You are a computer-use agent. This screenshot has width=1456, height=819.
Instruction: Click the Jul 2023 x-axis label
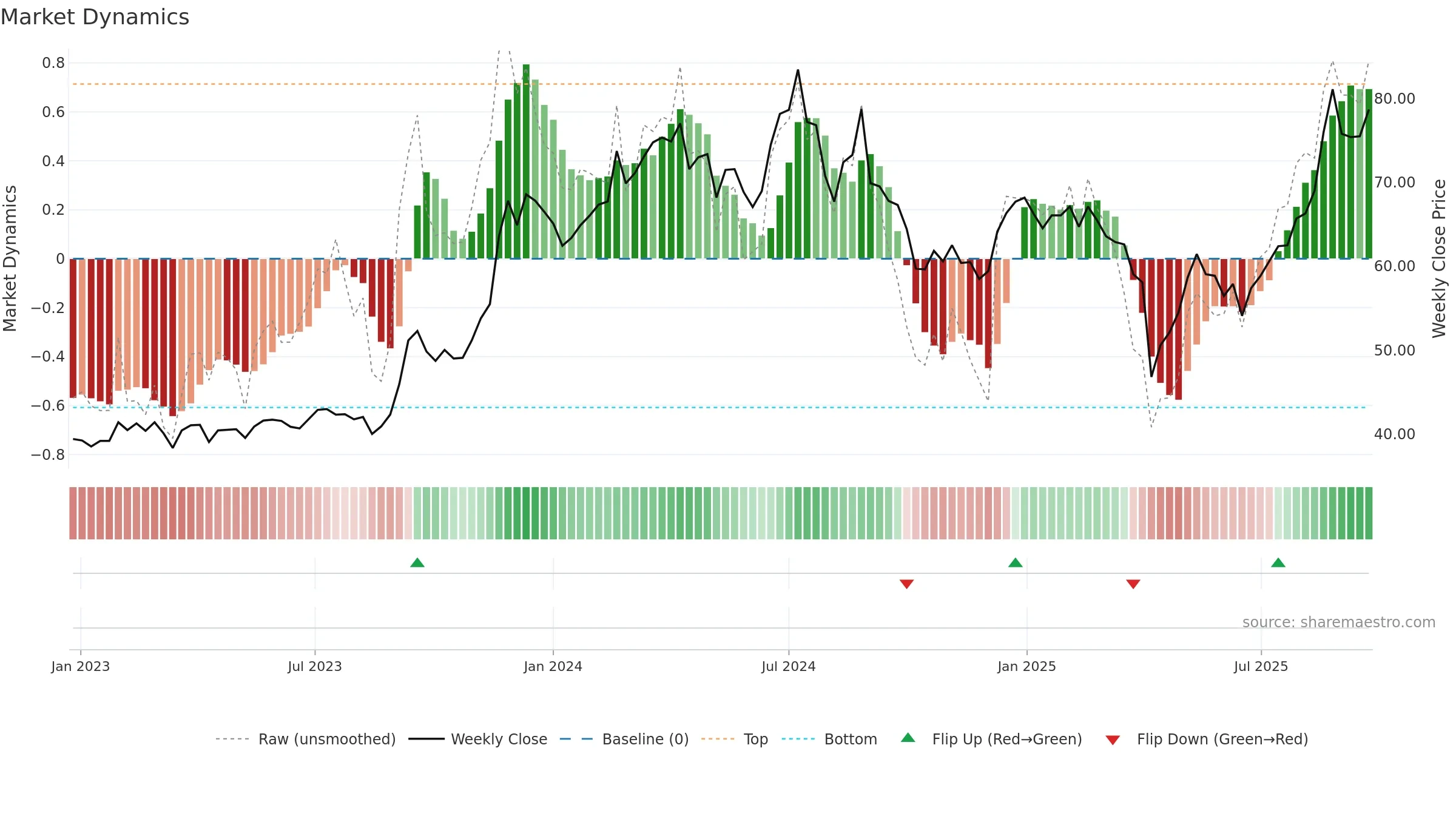point(315,666)
